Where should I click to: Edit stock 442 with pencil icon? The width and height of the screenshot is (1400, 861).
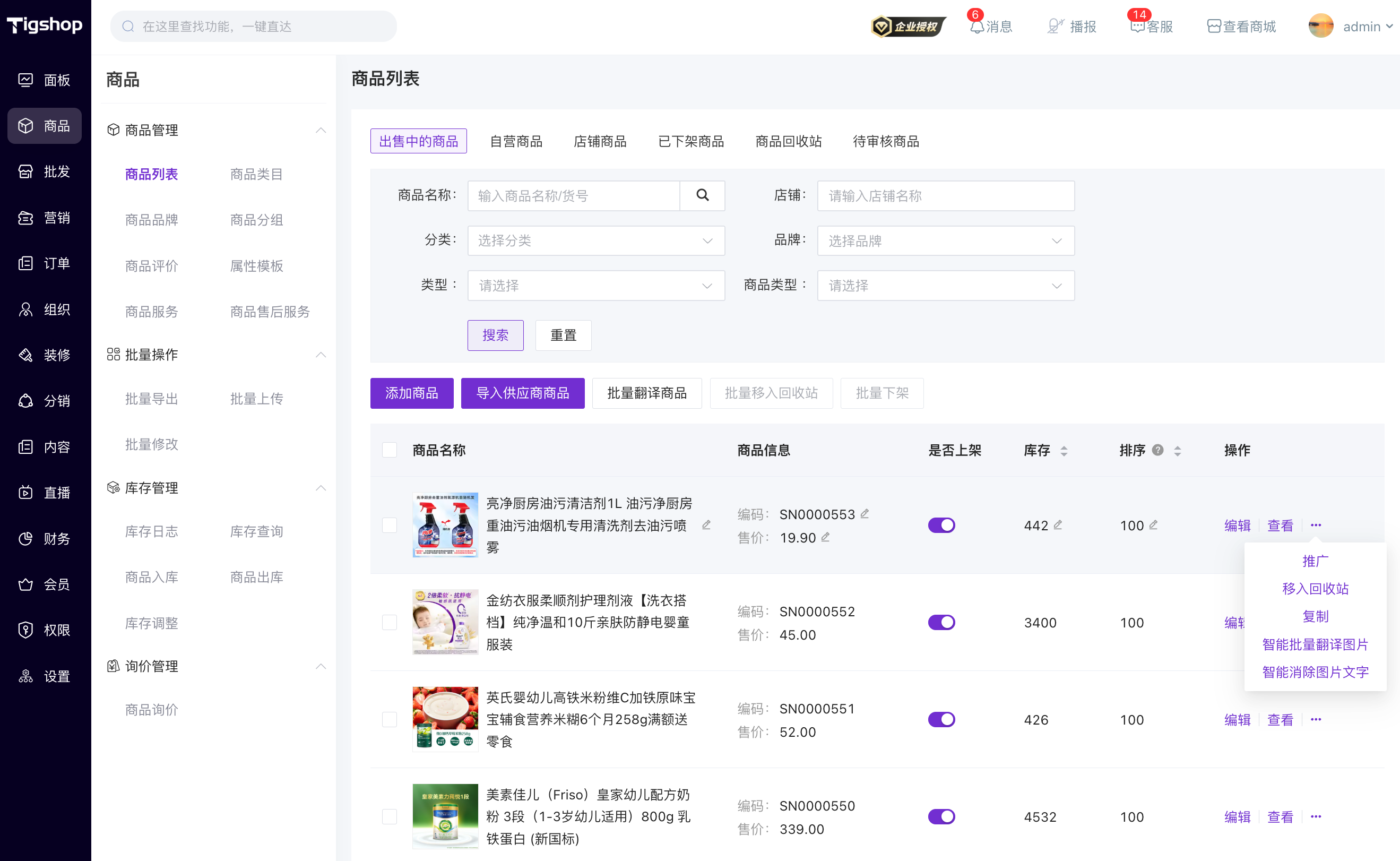coord(1057,525)
